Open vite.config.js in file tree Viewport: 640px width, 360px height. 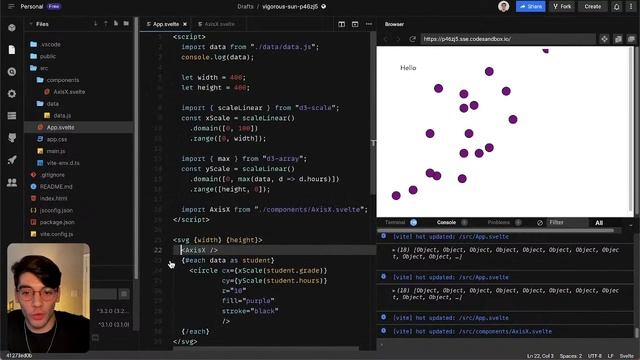tap(56, 234)
